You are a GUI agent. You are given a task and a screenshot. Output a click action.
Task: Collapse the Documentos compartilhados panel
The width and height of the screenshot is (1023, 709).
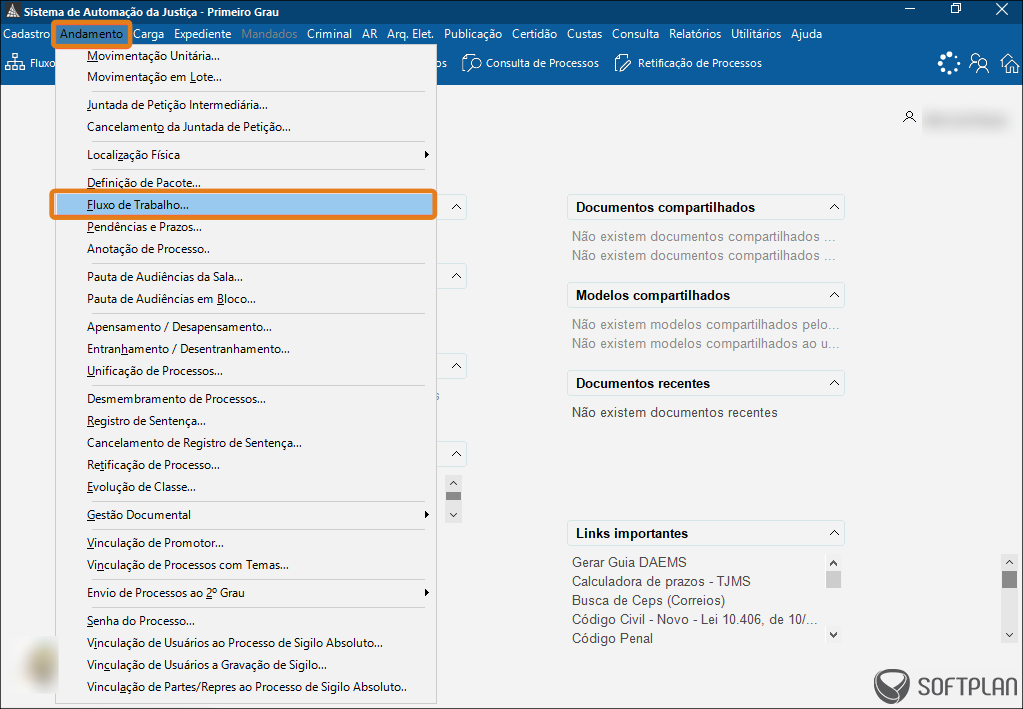click(x=834, y=207)
